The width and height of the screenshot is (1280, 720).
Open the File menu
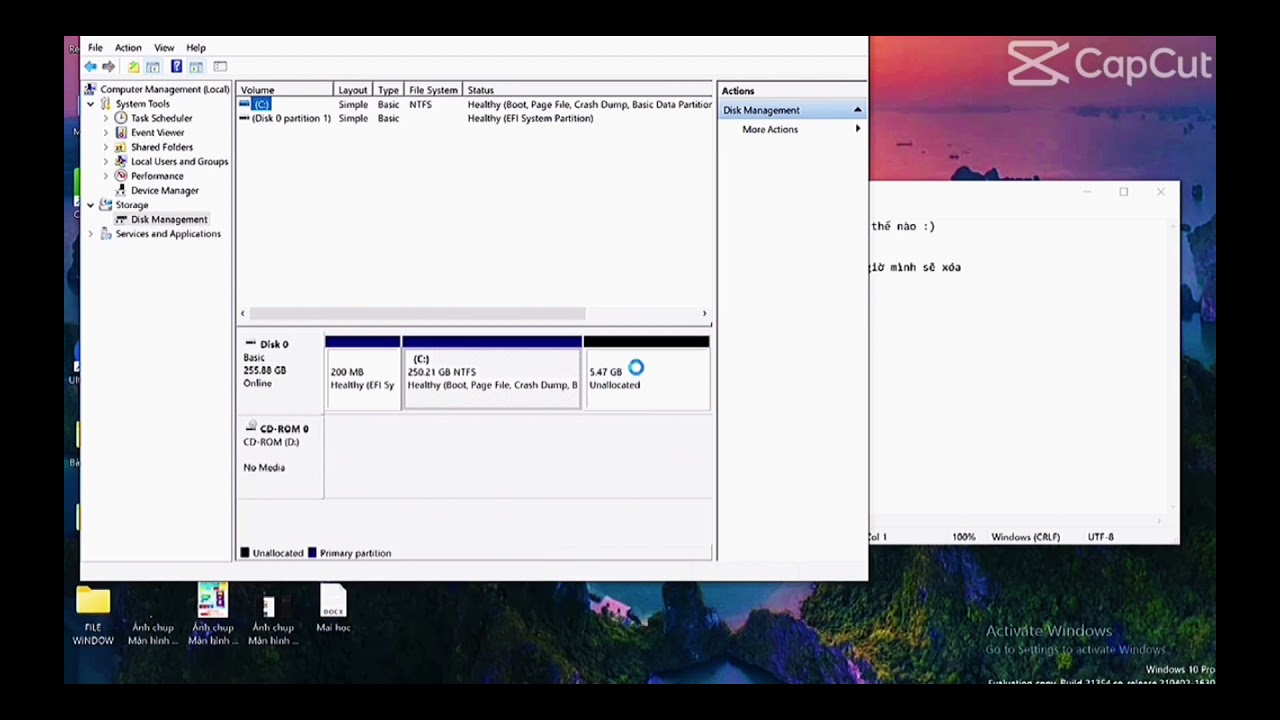(95, 48)
